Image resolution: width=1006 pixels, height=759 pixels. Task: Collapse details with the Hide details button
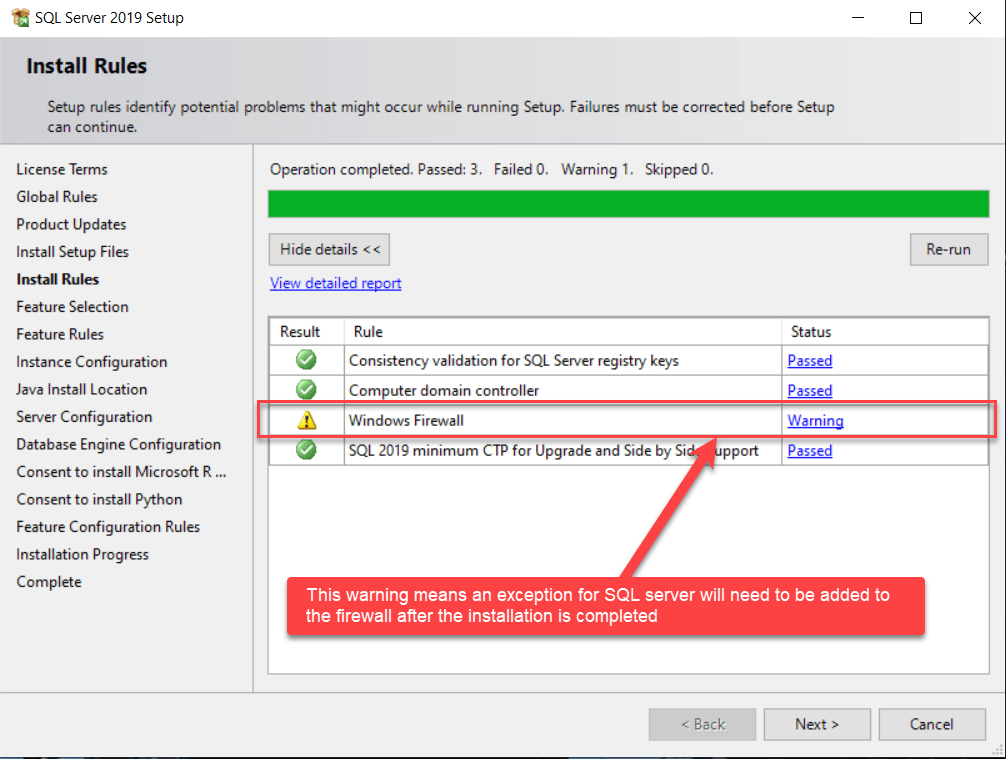(x=329, y=249)
